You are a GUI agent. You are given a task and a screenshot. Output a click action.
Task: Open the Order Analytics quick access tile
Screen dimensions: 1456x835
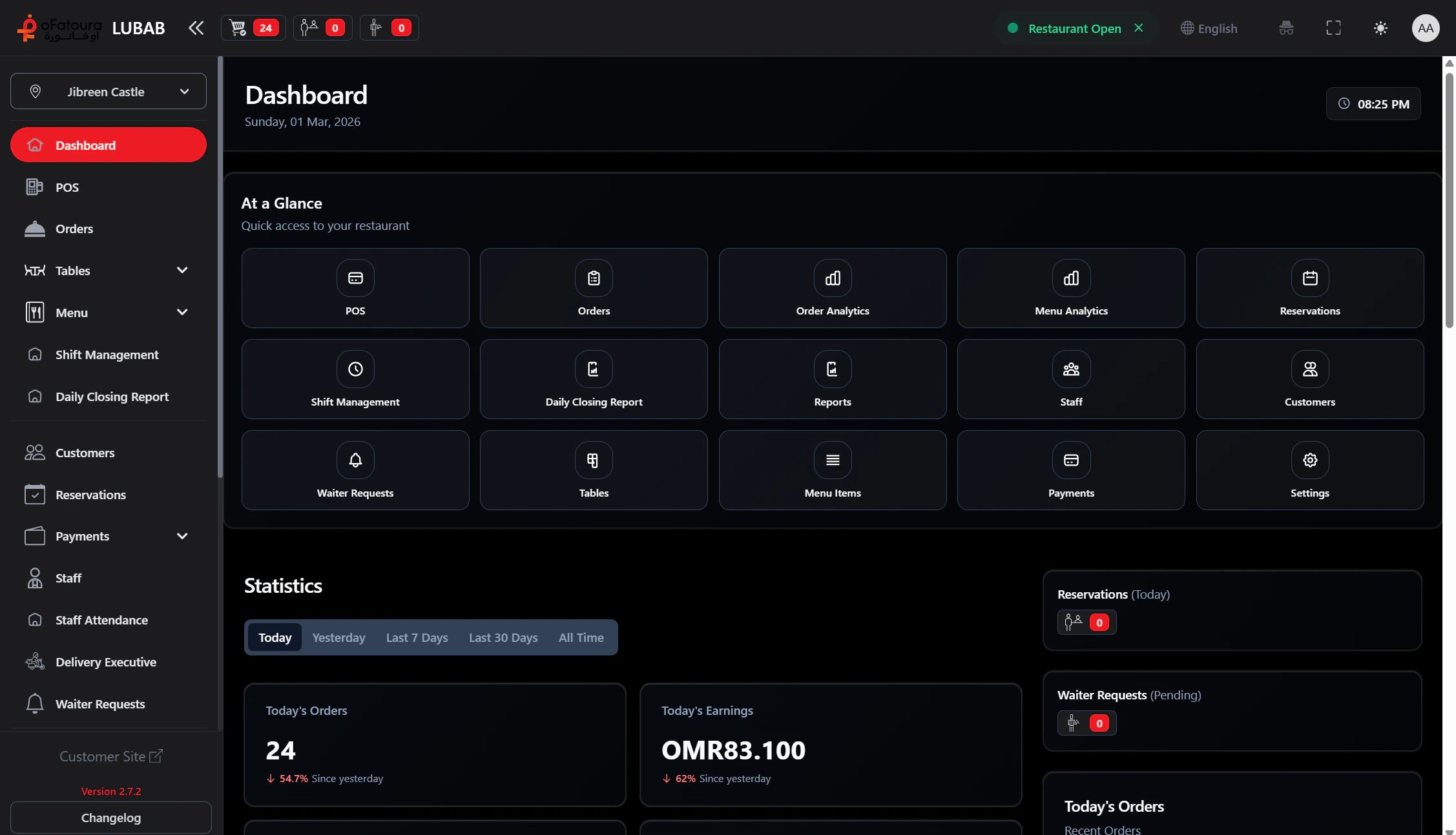pyautogui.click(x=832, y=288)
